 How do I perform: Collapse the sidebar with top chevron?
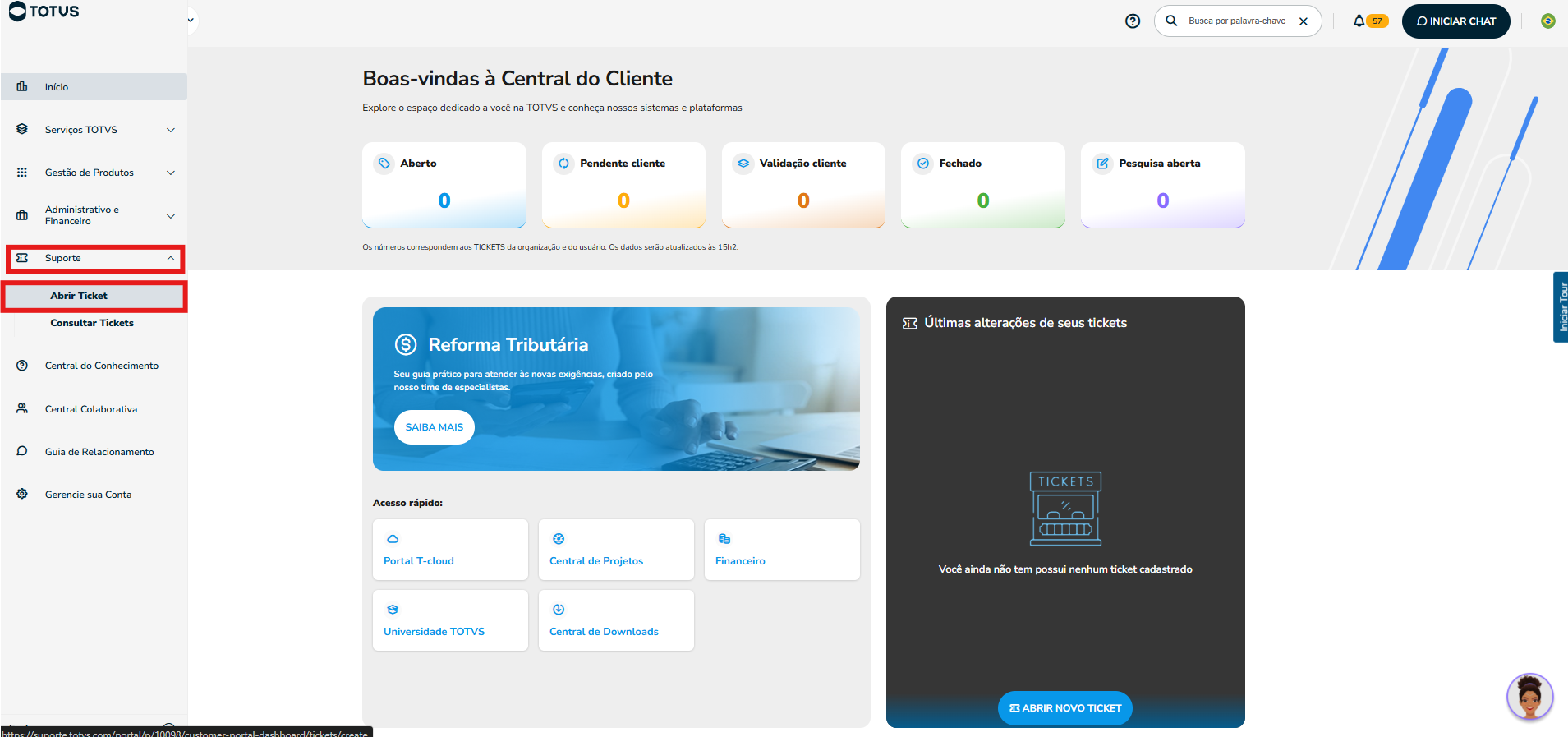click(x=191, y=20)
